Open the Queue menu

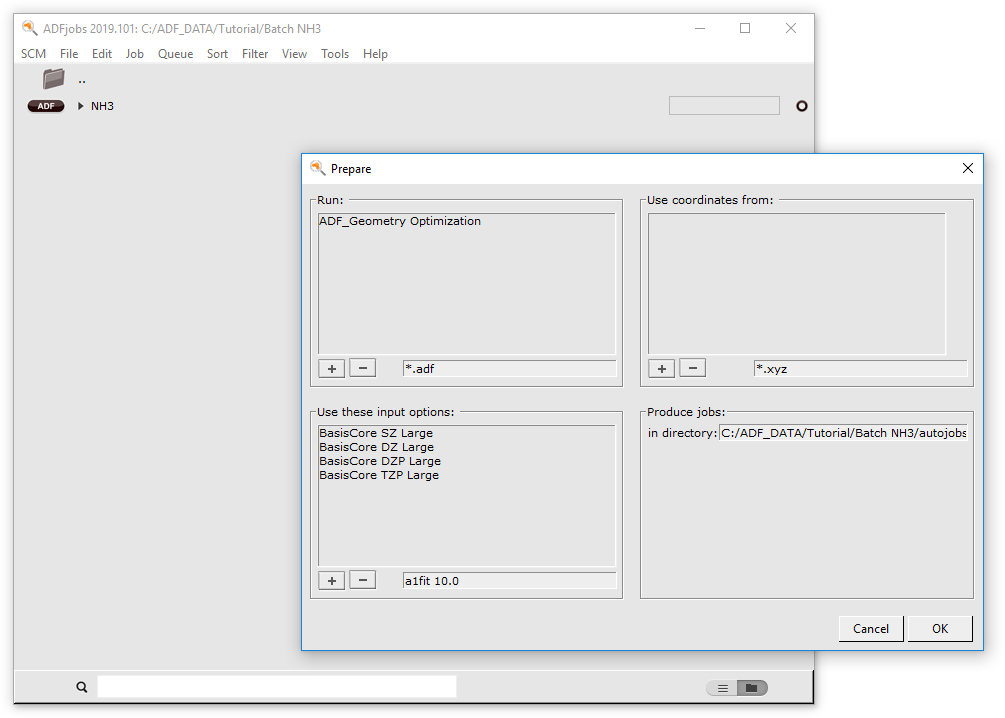[175, 53]
